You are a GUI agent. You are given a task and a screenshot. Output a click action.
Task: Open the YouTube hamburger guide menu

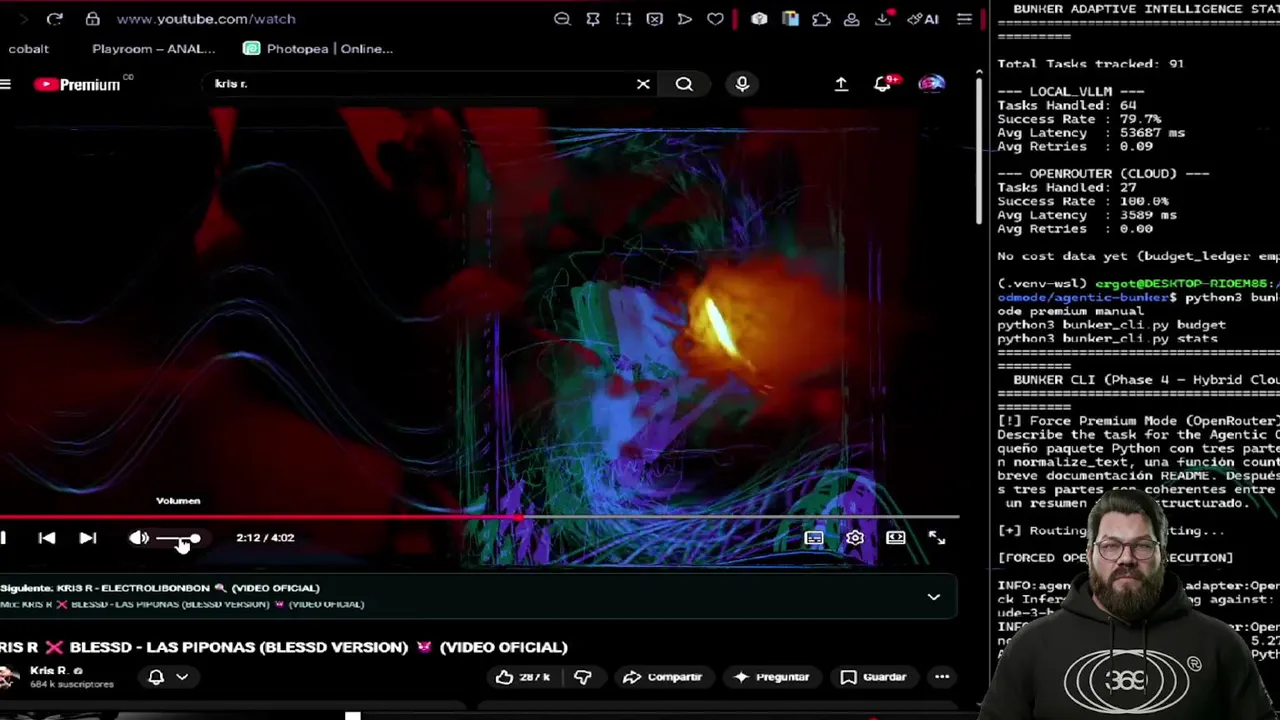point(6,84)
